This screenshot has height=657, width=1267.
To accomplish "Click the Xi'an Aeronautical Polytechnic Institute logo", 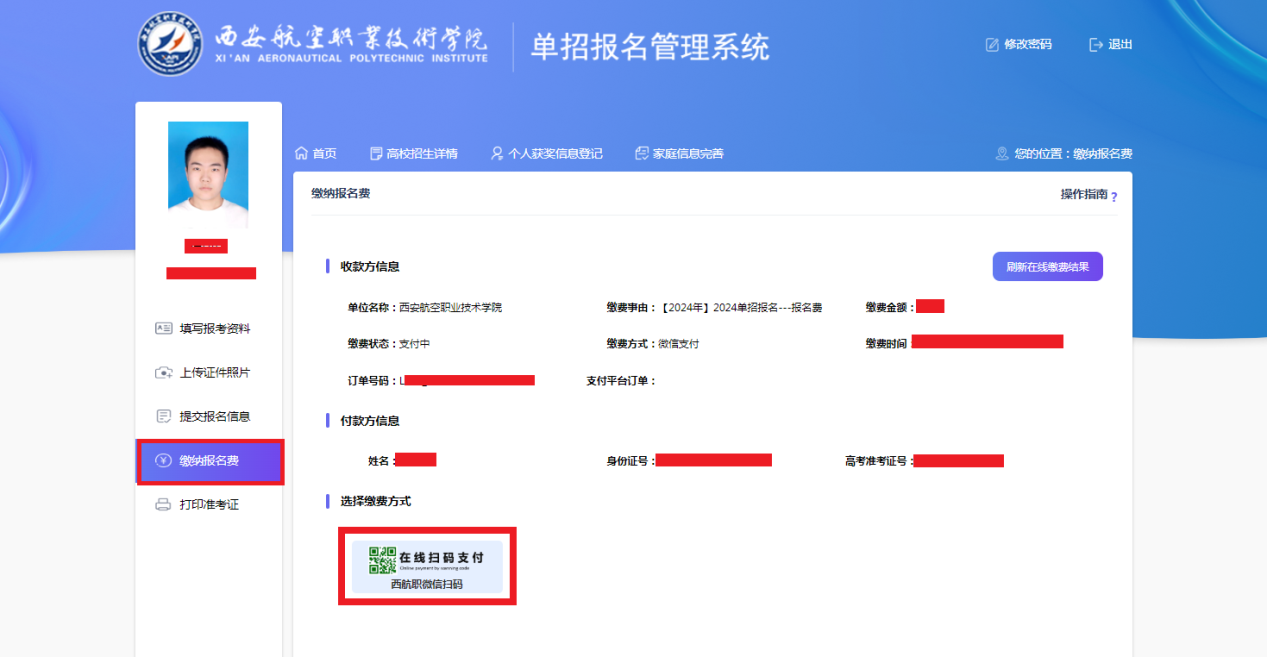I will (x=169, y=45).
